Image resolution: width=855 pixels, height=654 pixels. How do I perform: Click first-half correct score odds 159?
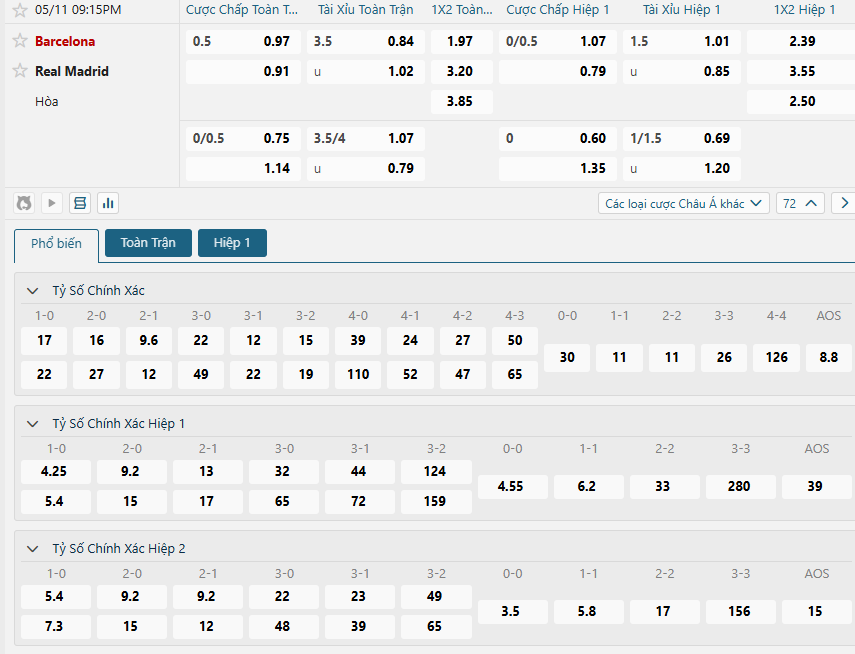(x=436, y=502)
